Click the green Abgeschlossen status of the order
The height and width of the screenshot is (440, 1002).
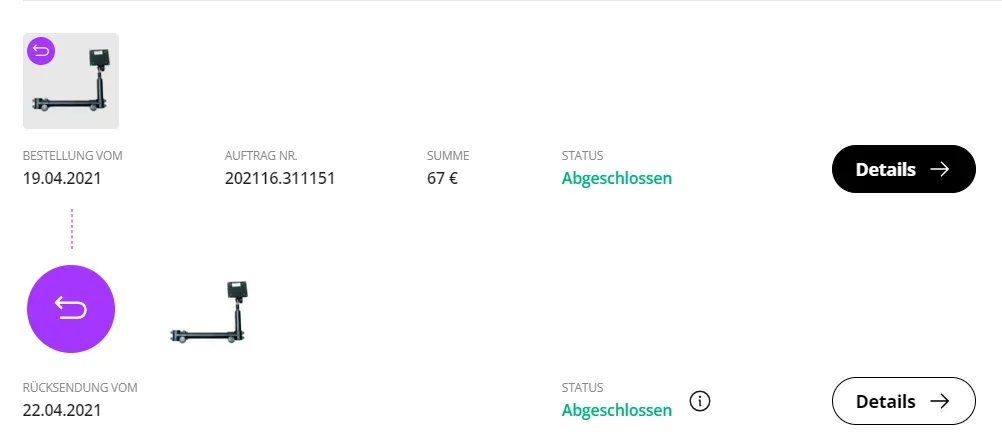(x=617, y=179)
